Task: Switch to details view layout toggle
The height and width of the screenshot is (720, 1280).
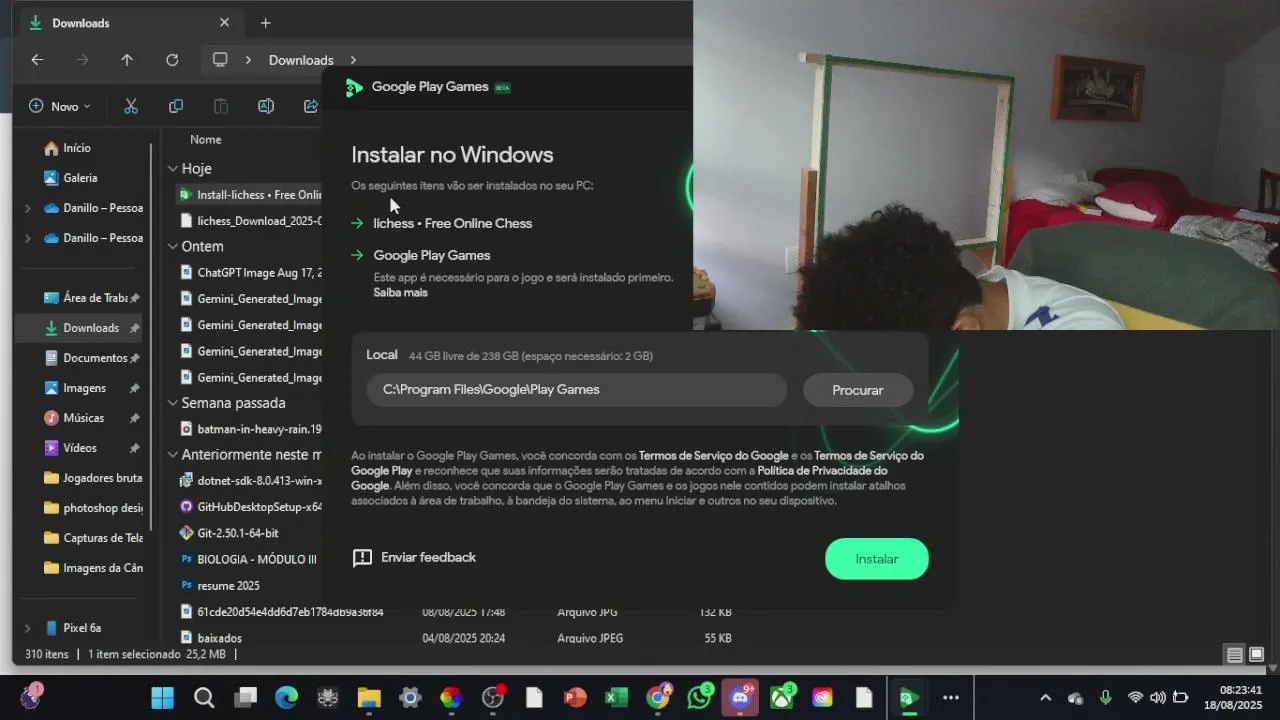Action: (x=1235, y=655)
